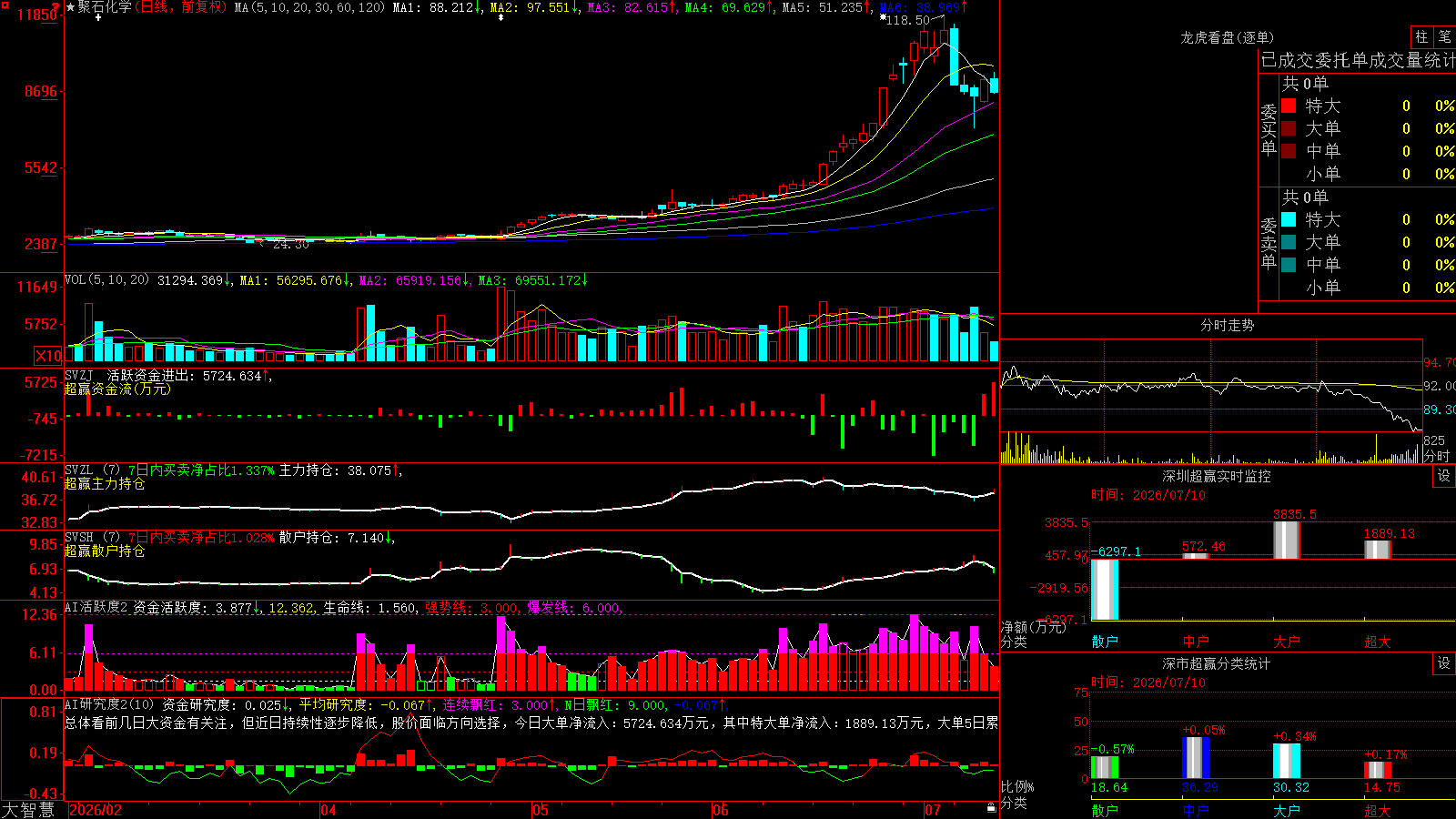Click the 小单 row under 委买单
Viewport: 1456px width, 819px height.
pos(1368,174)
